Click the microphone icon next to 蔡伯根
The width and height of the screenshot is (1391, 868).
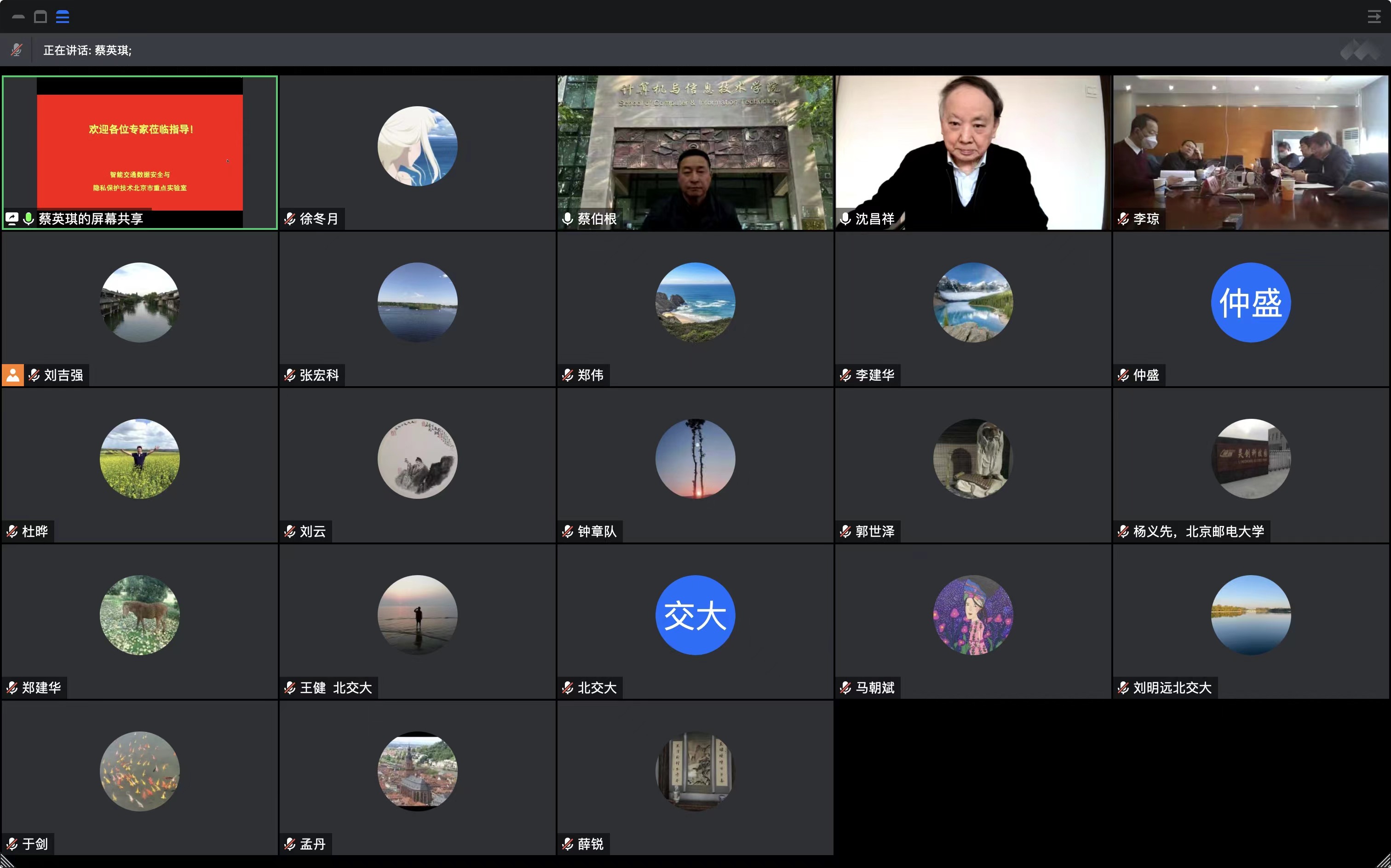point(568,219)
